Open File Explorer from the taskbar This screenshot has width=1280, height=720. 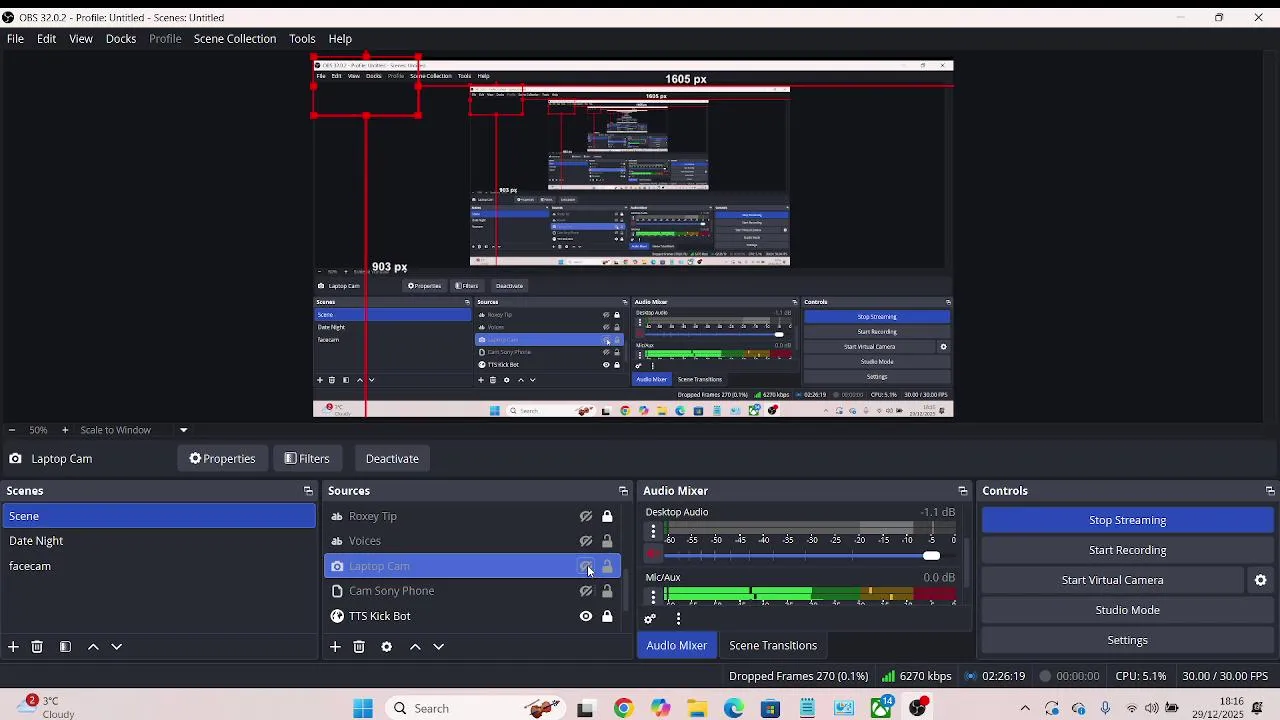pyautogui.click(x=697, y=708)
